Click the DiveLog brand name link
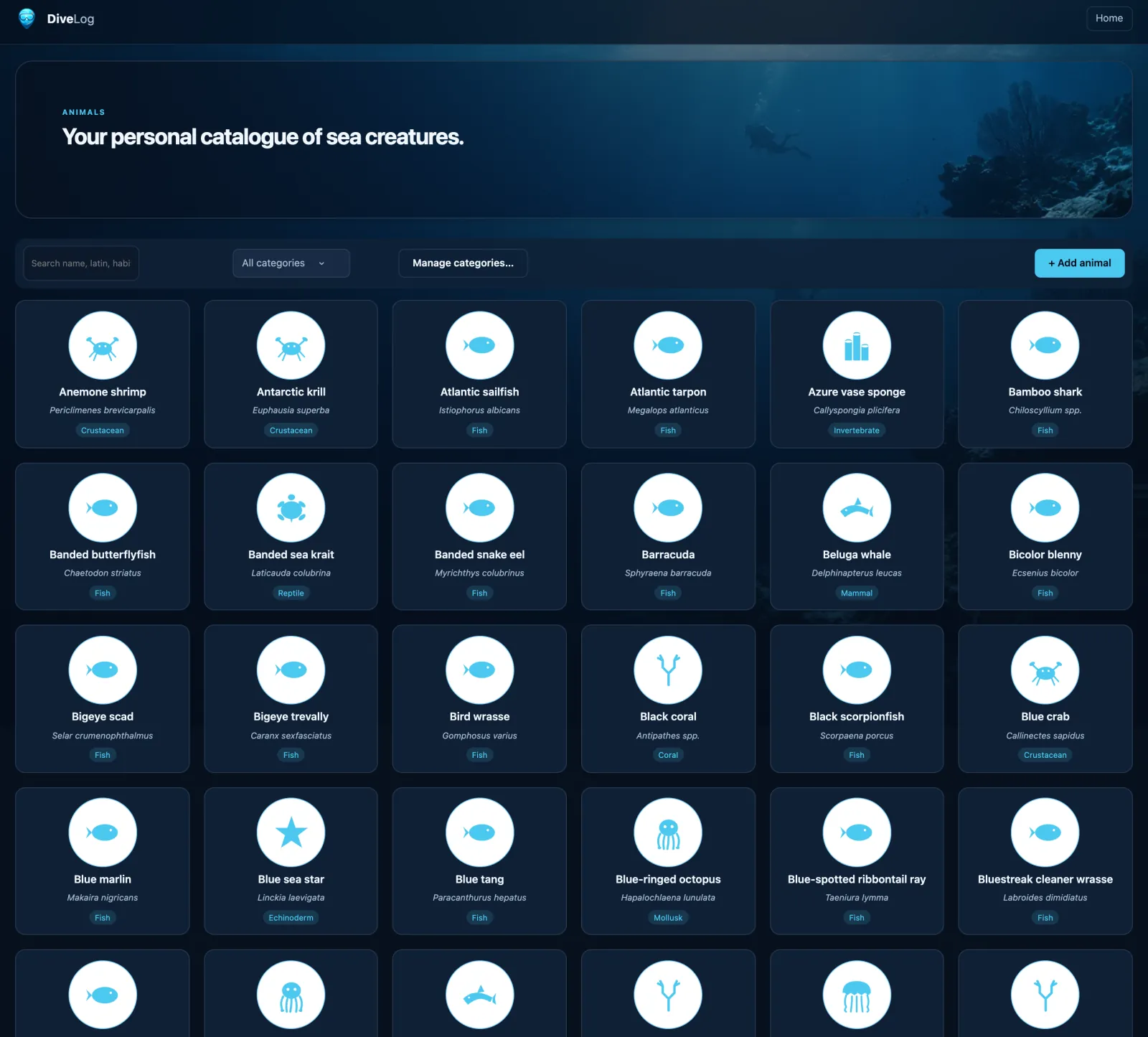 coord(70,19)
